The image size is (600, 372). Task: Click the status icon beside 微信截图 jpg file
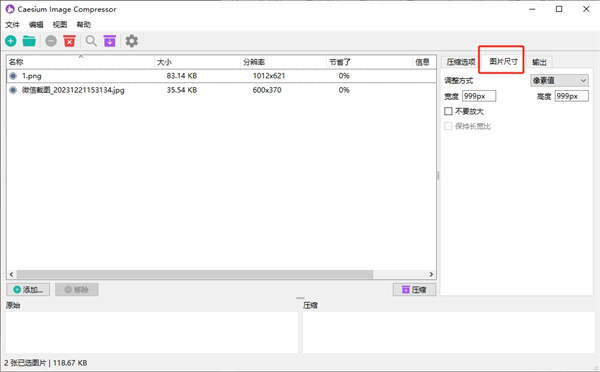[13, 90]
